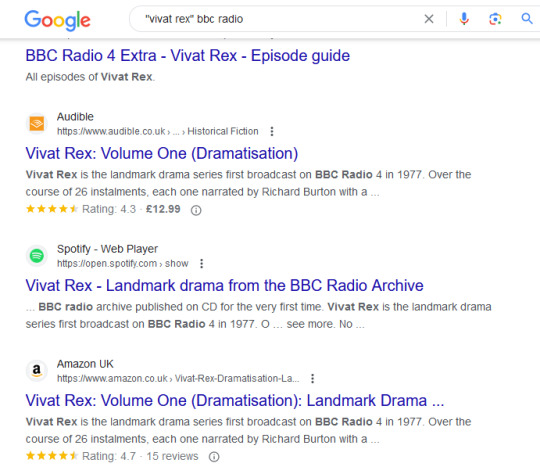Click the "15 reviews" text

[x=172, y=456]
